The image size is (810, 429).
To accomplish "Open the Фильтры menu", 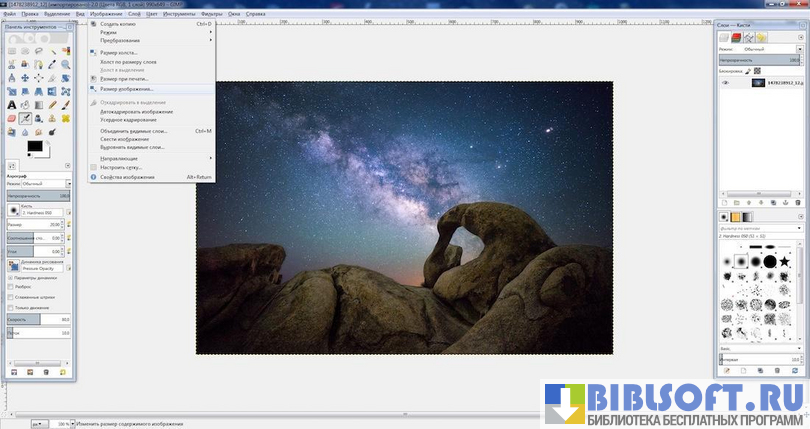I will [211, 15].
